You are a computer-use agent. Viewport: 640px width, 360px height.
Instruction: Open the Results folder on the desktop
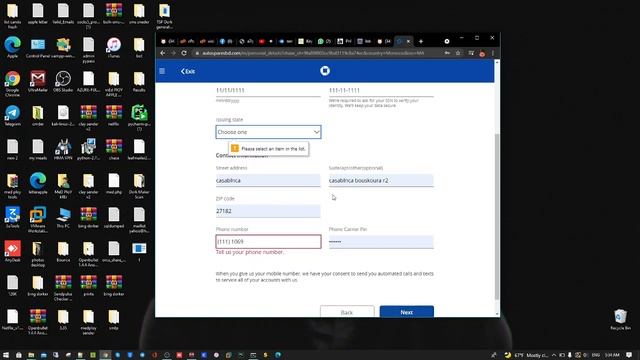click(x=139, y=81)
